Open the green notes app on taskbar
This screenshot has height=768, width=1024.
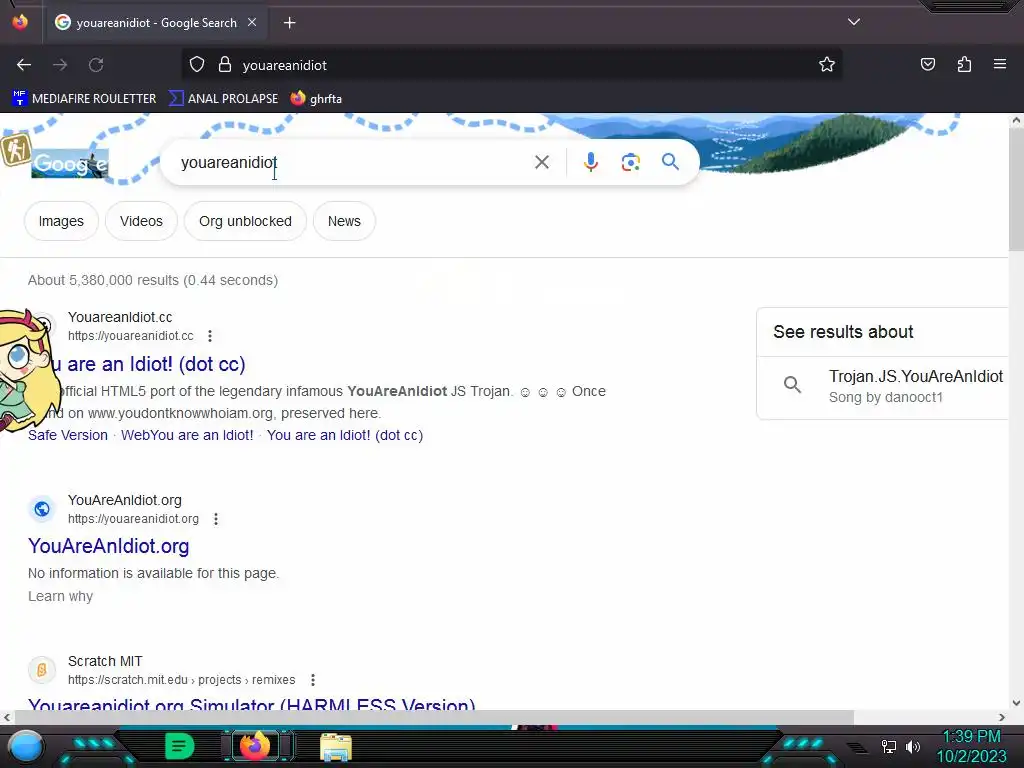(179, 746)
